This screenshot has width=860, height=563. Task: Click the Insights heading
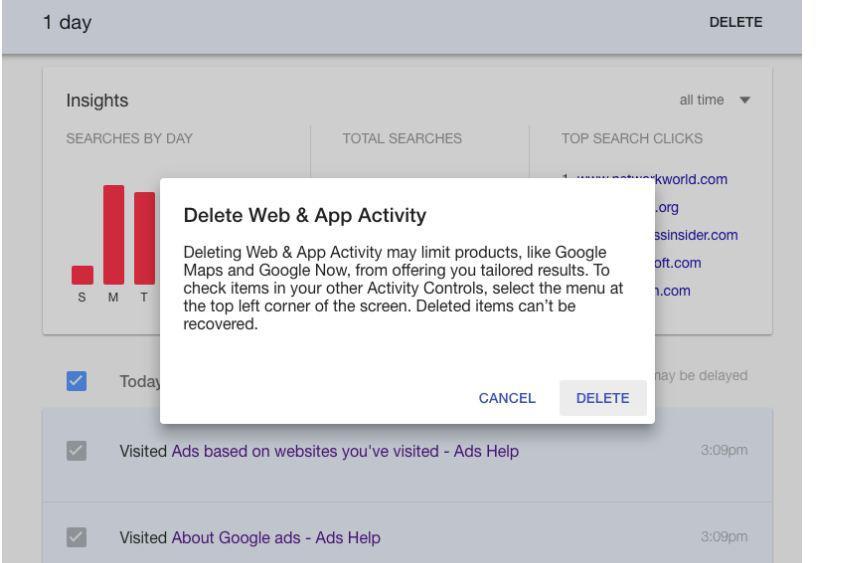click(x=97, y=100)
